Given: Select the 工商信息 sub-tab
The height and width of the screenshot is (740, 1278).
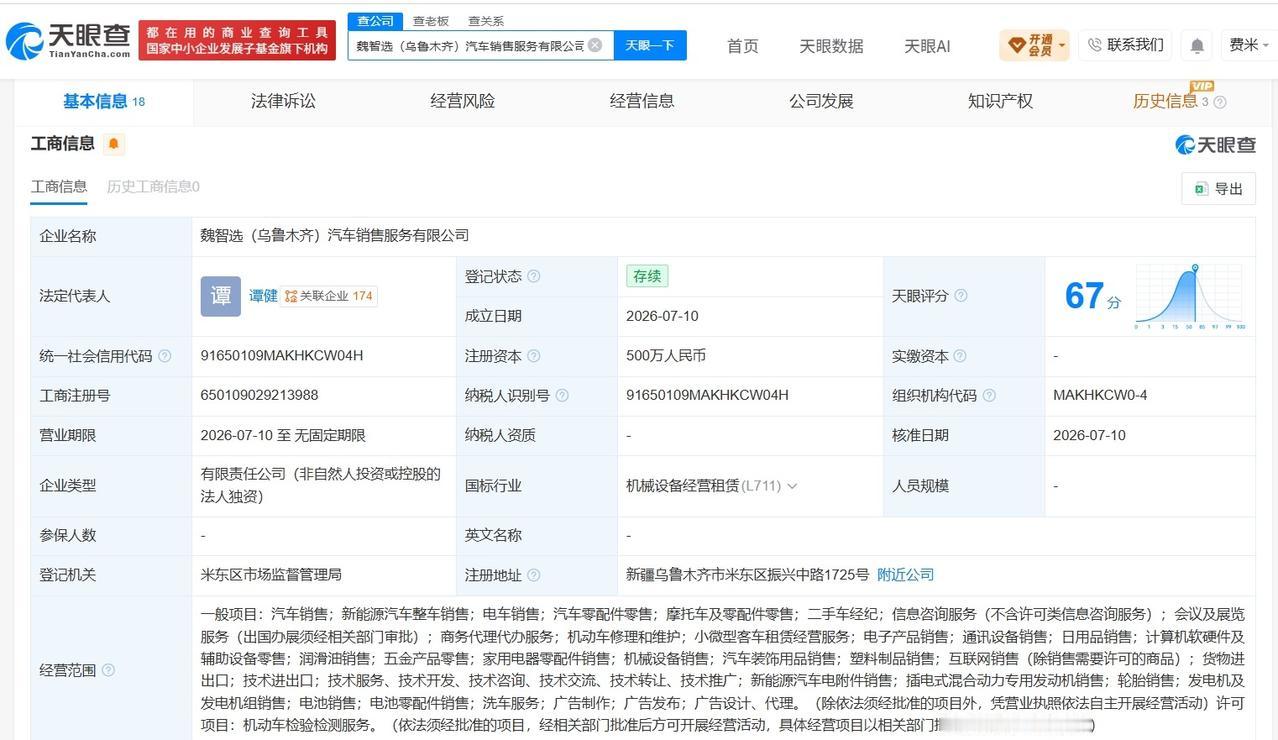Looking at the screenshot, I should (59, 186).
